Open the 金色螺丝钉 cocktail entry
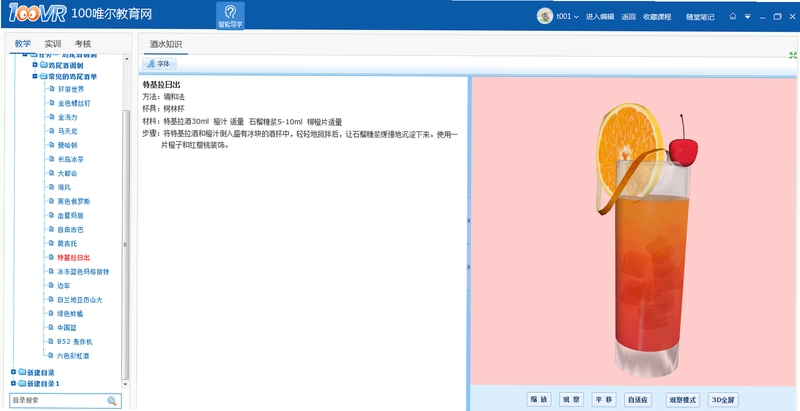The image size is (800, 411). point(74,103)
